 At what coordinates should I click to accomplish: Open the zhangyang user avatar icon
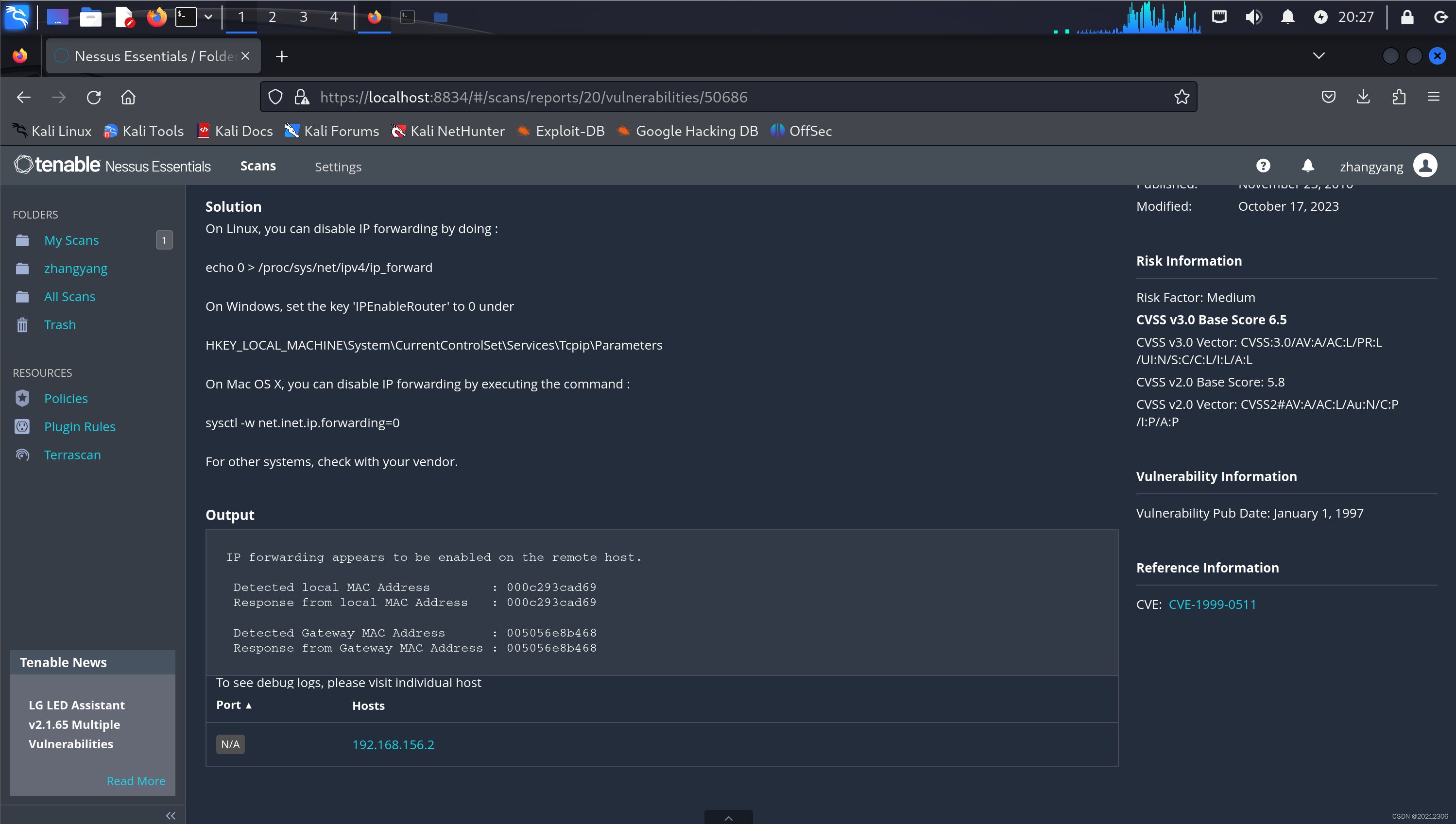click(x=1425, y=166)
